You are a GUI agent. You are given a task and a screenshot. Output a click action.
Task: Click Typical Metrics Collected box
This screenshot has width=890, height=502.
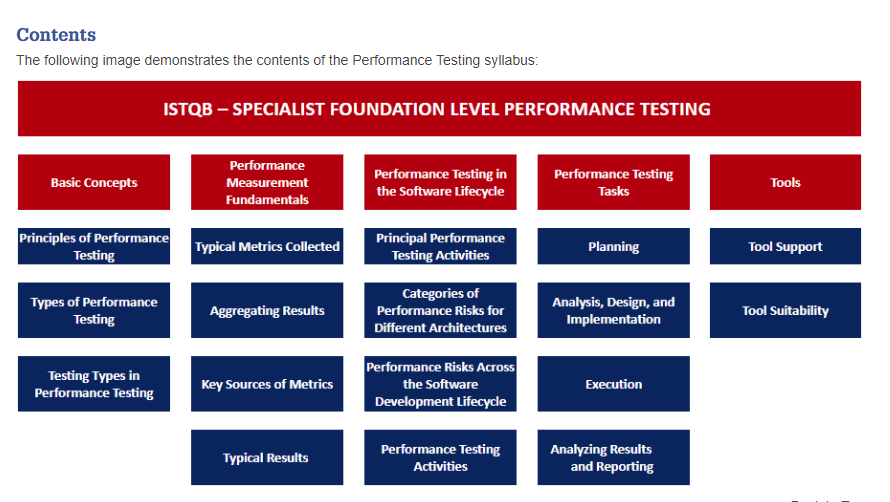[x=267, y=246]
